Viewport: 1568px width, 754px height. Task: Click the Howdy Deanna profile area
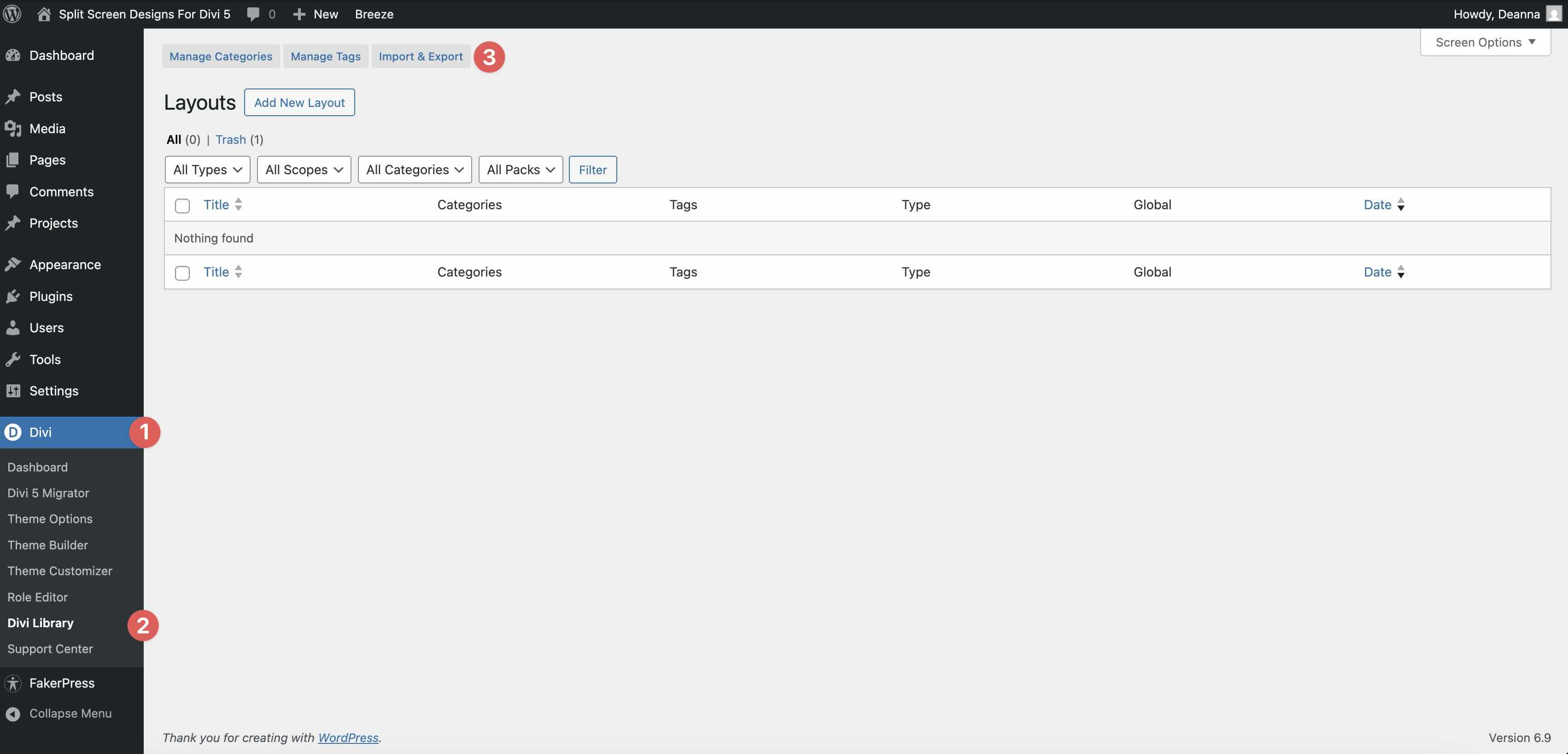click(x=1498, y=13)
